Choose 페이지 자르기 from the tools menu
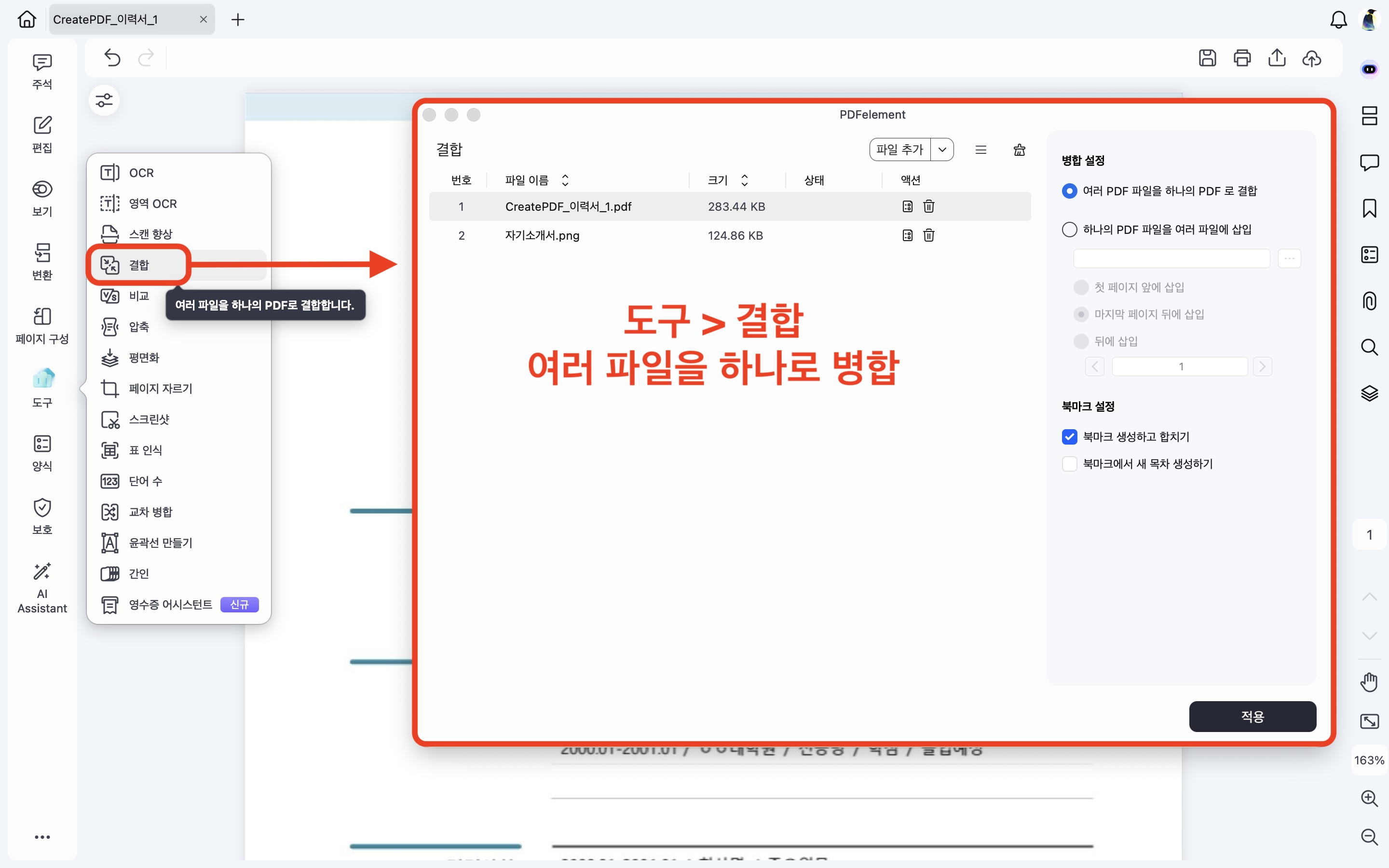This screenshot has width=1389, height=868. click(160, 389)
